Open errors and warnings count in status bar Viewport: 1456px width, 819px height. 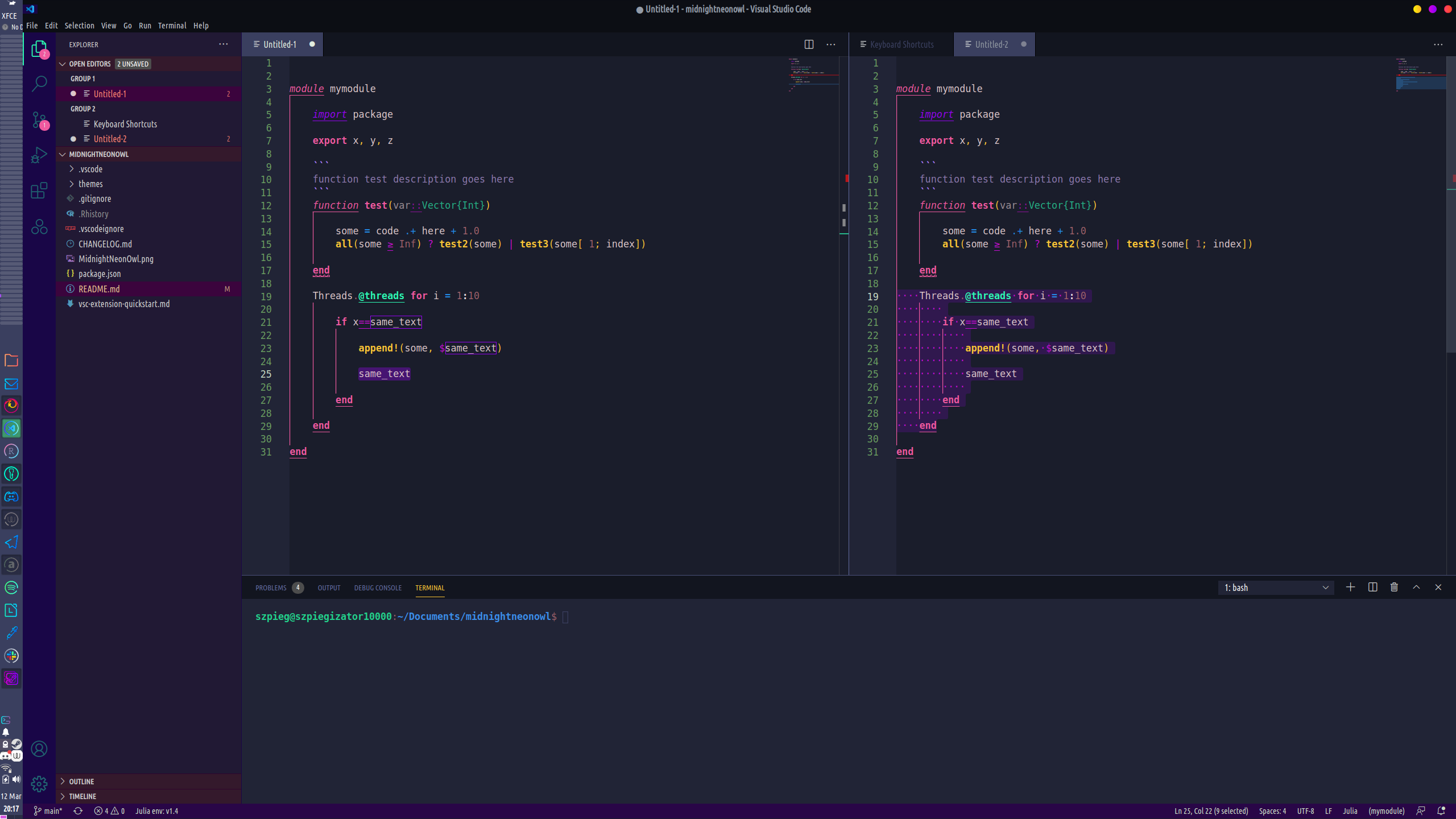pos(109,811)
